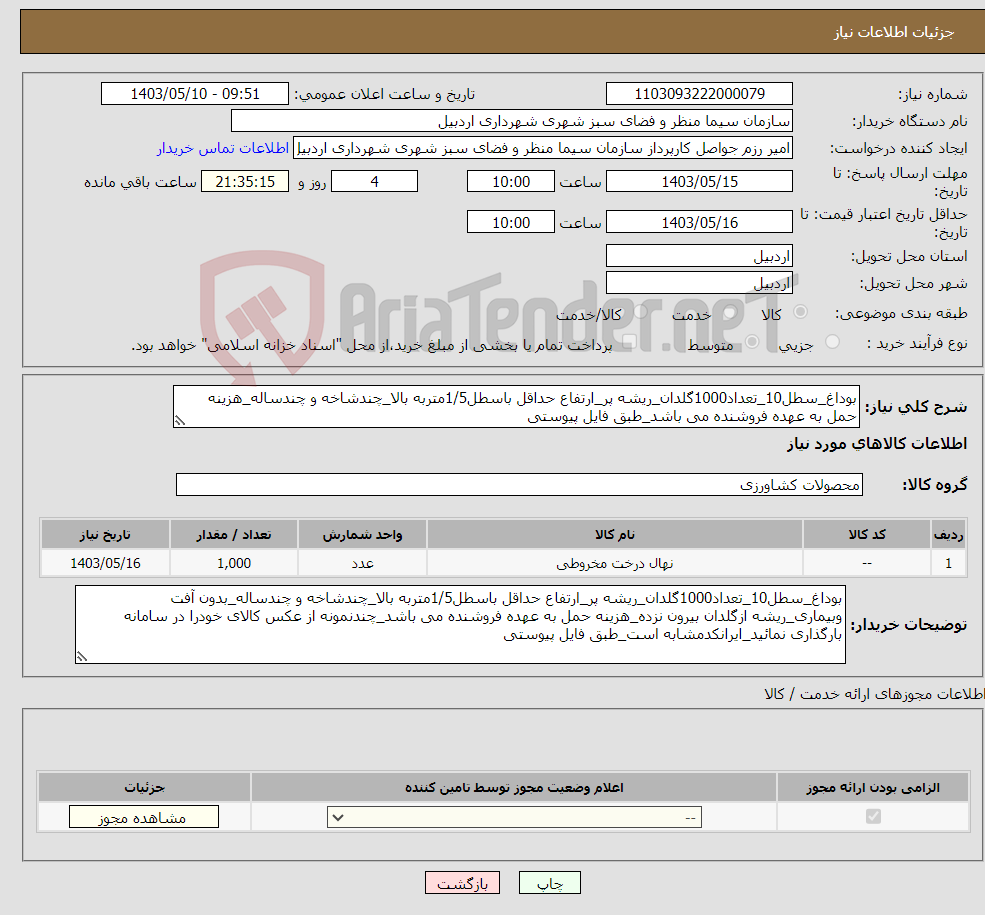This screenshot has height=915, width=985.
Task: Click the واحد شمارش column header
Action: (x=362, y=534)
